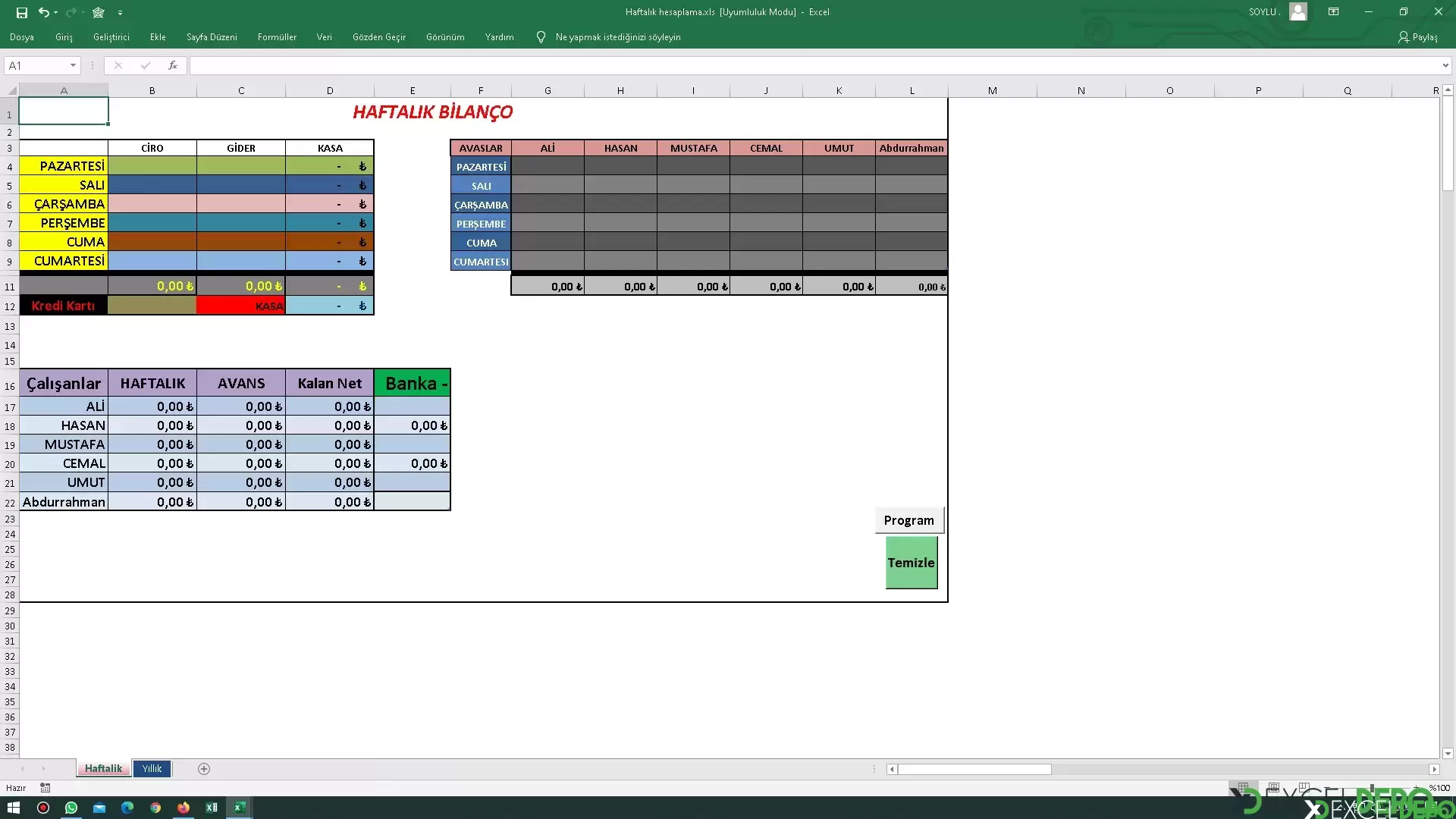The width and height of the screenshot is (1456, 819).
Task: Click the macro recording icon in status bar
Action: (45, 788)
